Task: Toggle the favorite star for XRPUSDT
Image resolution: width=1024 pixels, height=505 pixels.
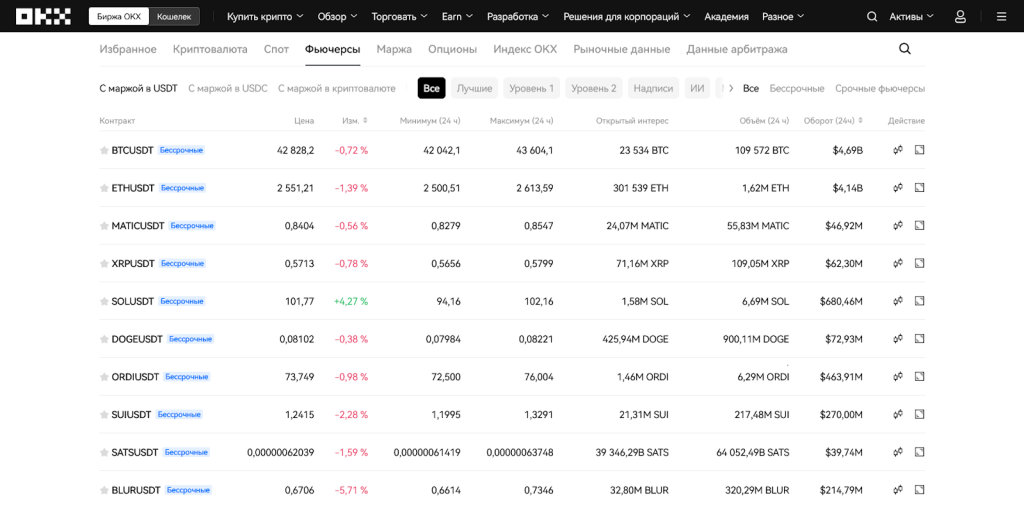Action: [104, 264]
